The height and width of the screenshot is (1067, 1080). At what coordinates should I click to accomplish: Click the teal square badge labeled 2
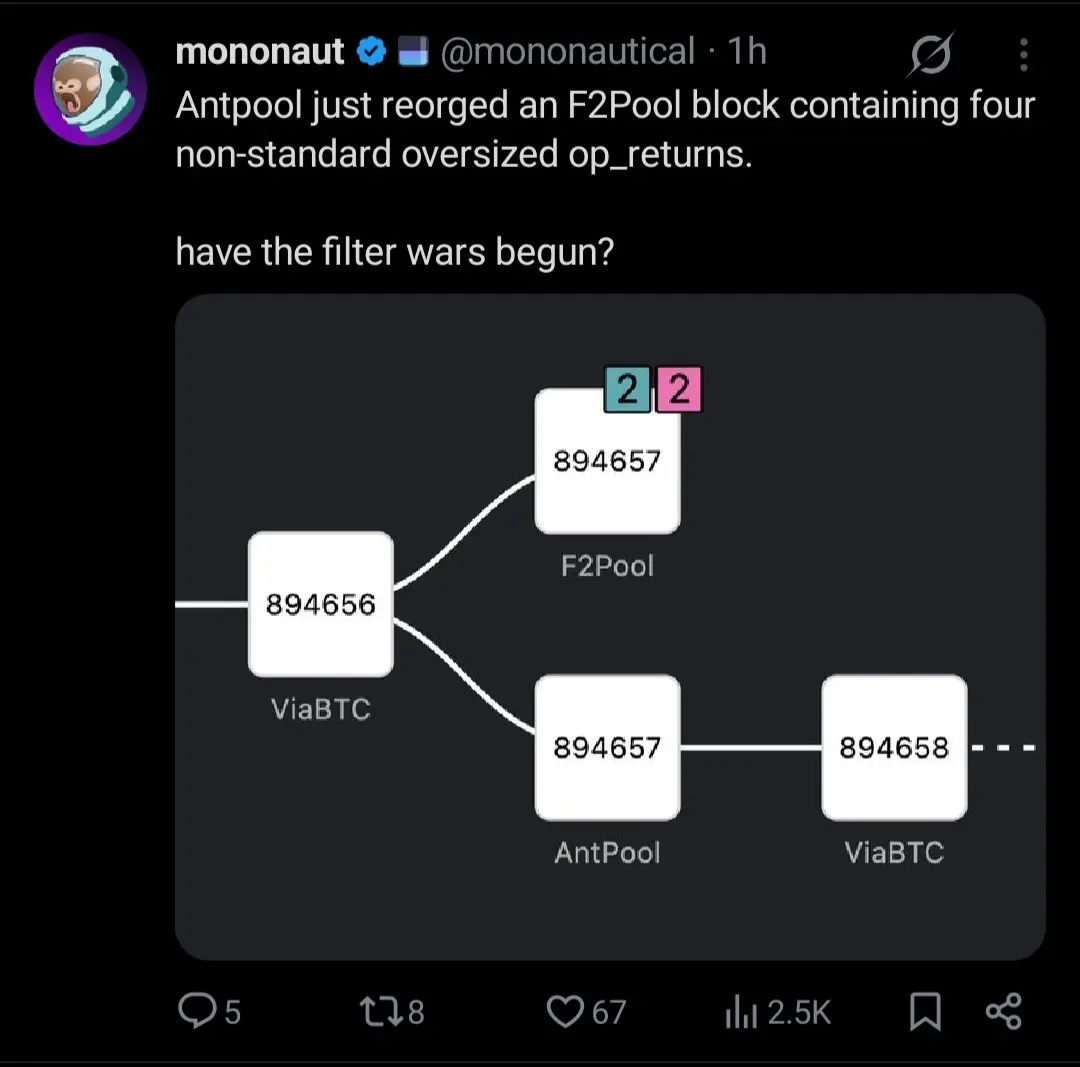click(627, 390)
